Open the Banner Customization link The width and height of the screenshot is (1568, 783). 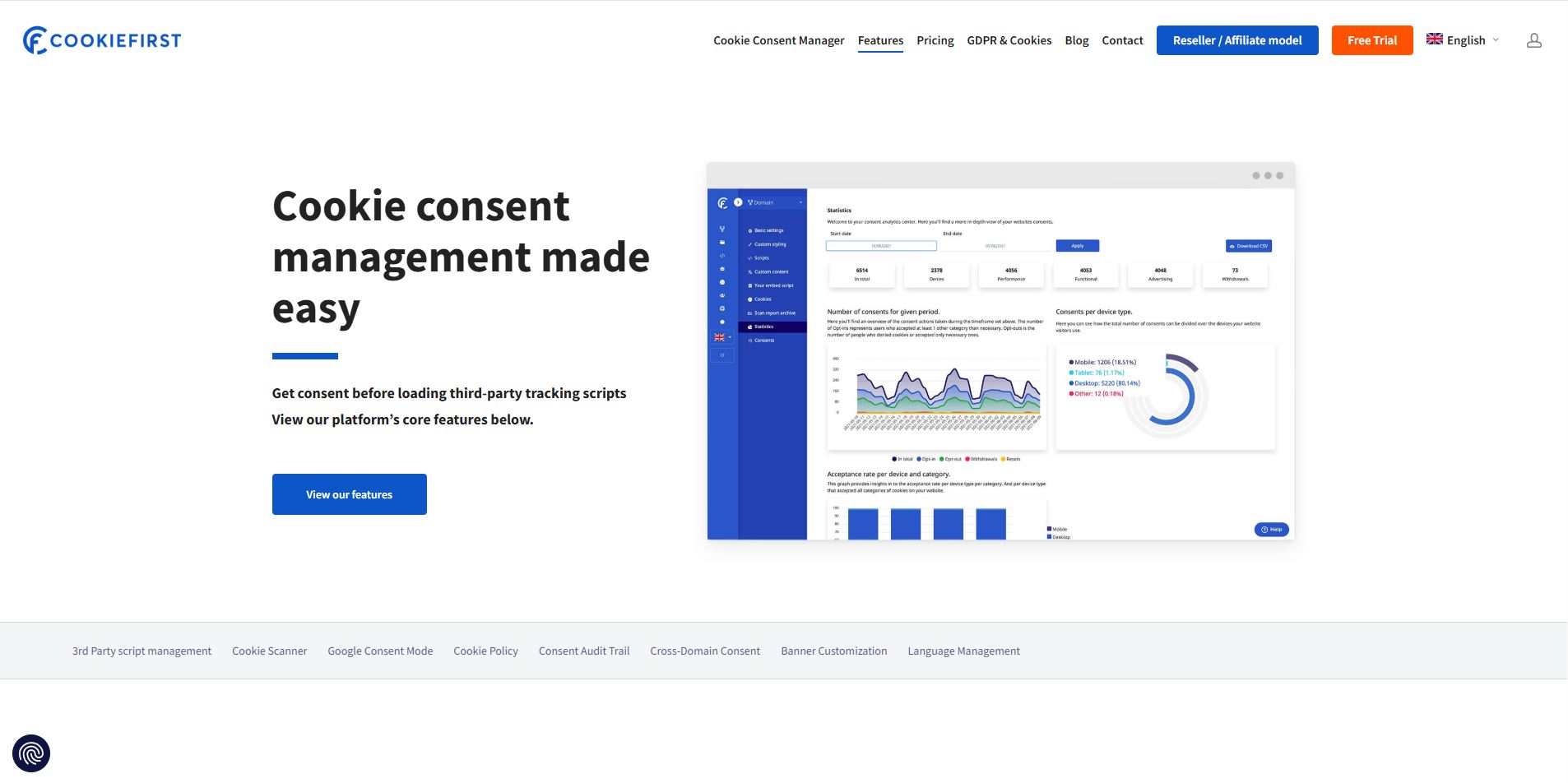tap(834, 651)
